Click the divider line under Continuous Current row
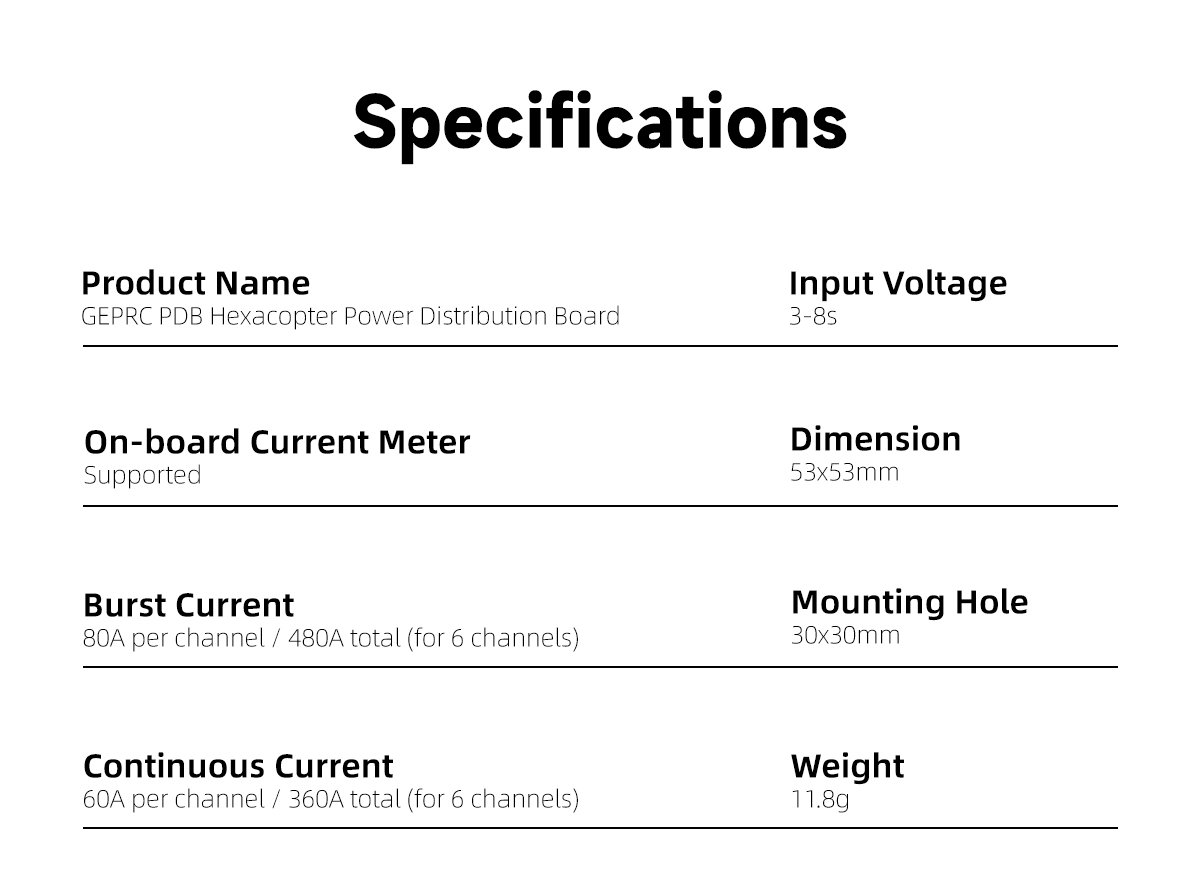The height and width of the screenshot is (878, 1200). pyautogui.click(x=600, y=828)
